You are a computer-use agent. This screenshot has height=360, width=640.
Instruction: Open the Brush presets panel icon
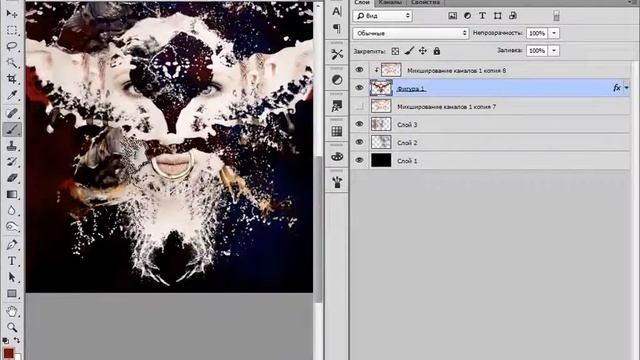pos(337,182)
